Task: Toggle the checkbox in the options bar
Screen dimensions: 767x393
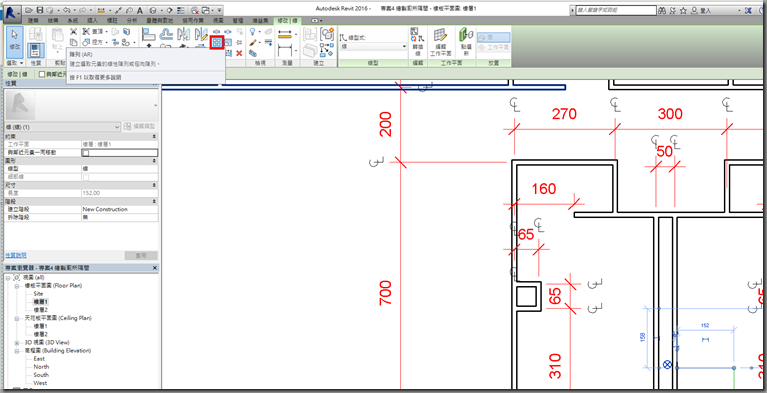Action: pos(42,74)
